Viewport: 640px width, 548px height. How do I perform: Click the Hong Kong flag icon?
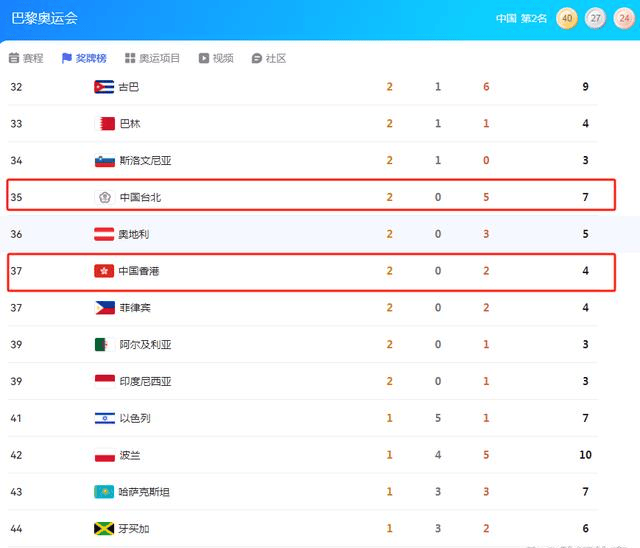pos(104,271)
